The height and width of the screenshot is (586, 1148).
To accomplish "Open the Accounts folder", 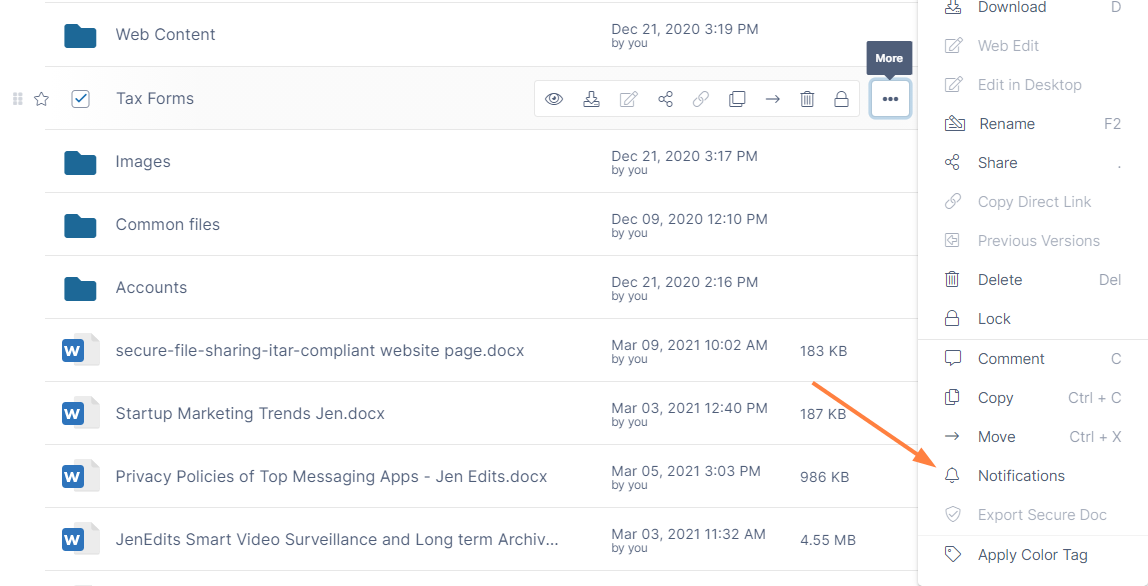I will coord(151,288).
